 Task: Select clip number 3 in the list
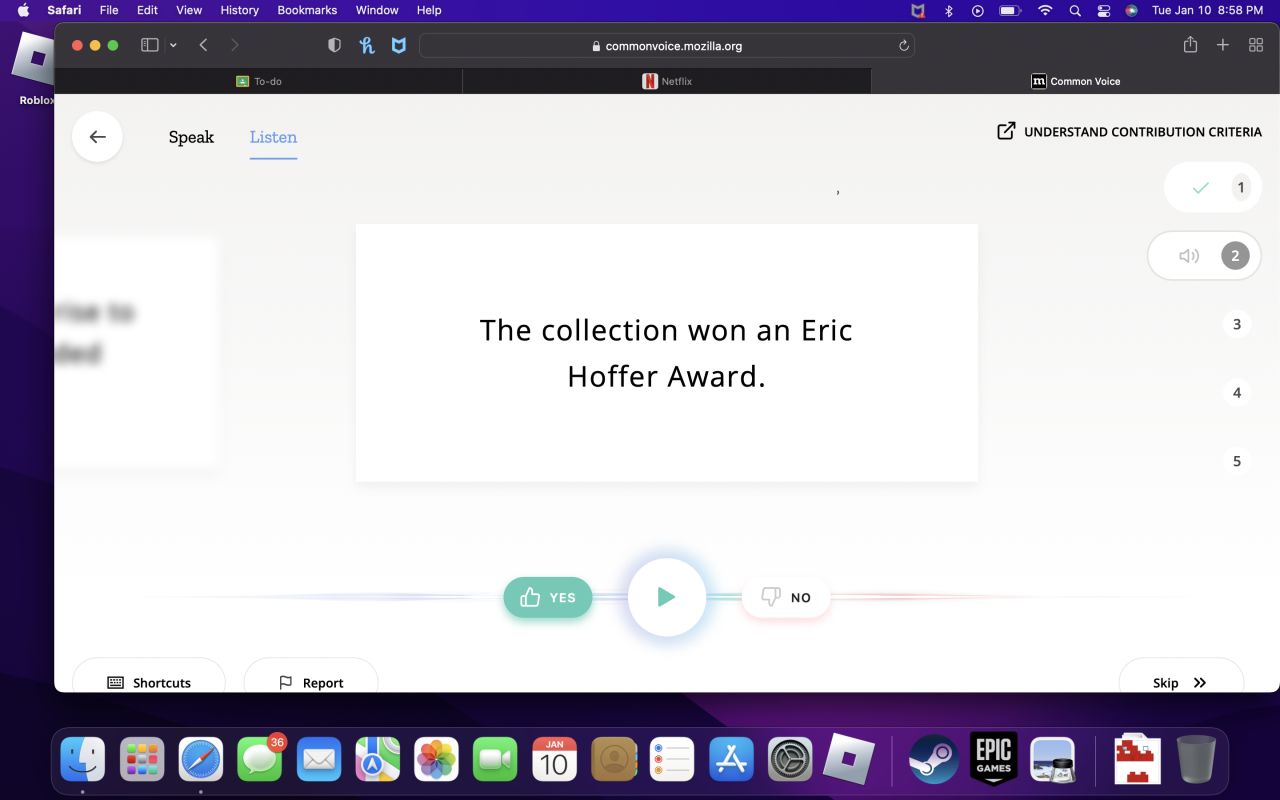[1237, 324]
